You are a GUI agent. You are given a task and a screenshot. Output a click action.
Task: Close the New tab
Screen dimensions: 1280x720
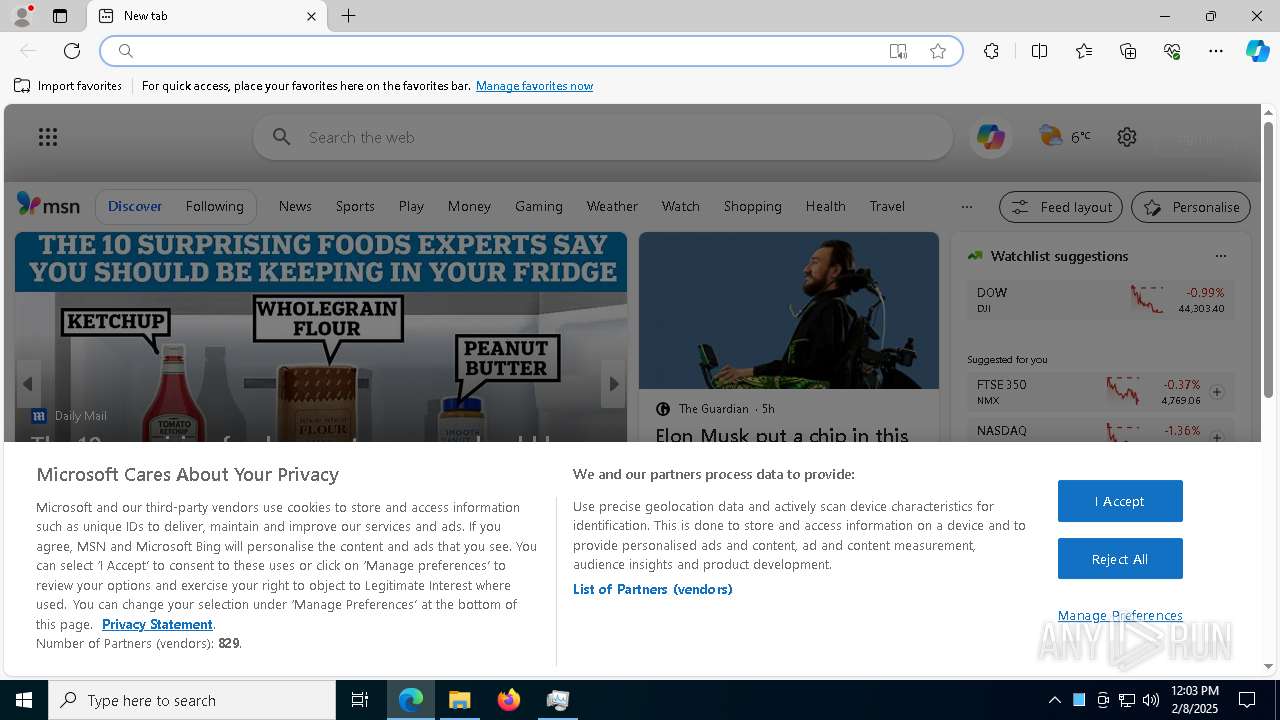311,16
